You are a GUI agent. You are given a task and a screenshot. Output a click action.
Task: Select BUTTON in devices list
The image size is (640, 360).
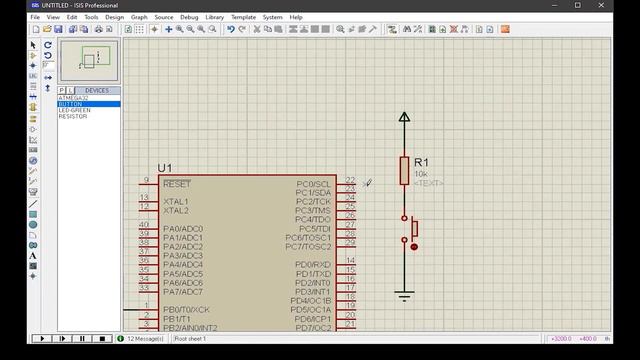point(89,104)
